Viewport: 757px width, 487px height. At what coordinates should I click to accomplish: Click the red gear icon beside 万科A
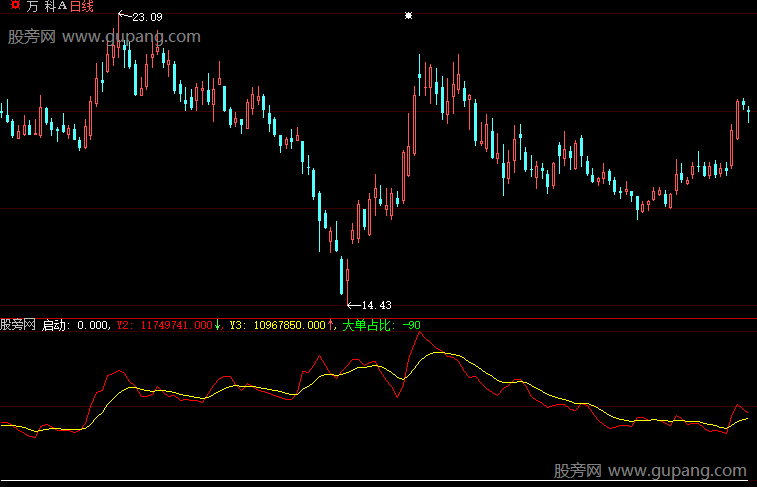[15, 5]
